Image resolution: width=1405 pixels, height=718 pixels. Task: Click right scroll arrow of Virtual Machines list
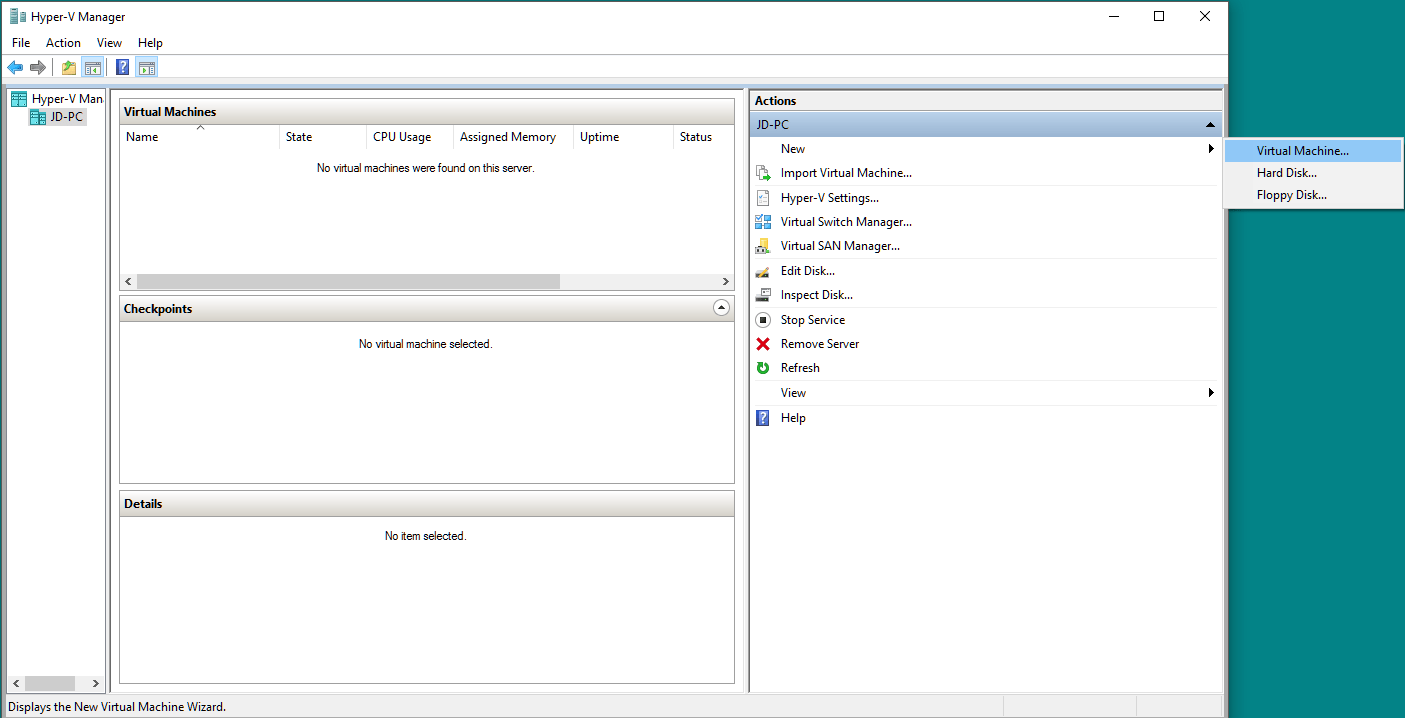pyautogui.click(x=726, y=282)
